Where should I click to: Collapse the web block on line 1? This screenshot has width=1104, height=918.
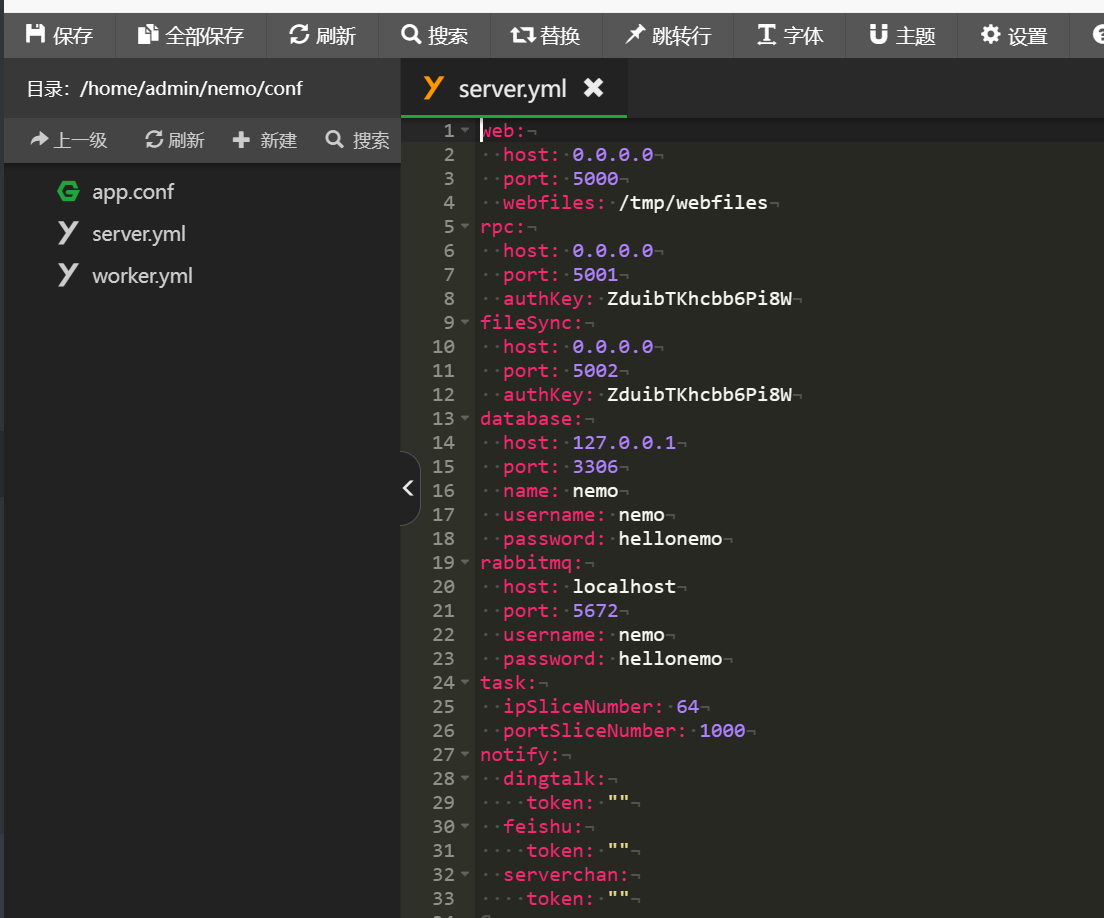[x=466, y=129]
